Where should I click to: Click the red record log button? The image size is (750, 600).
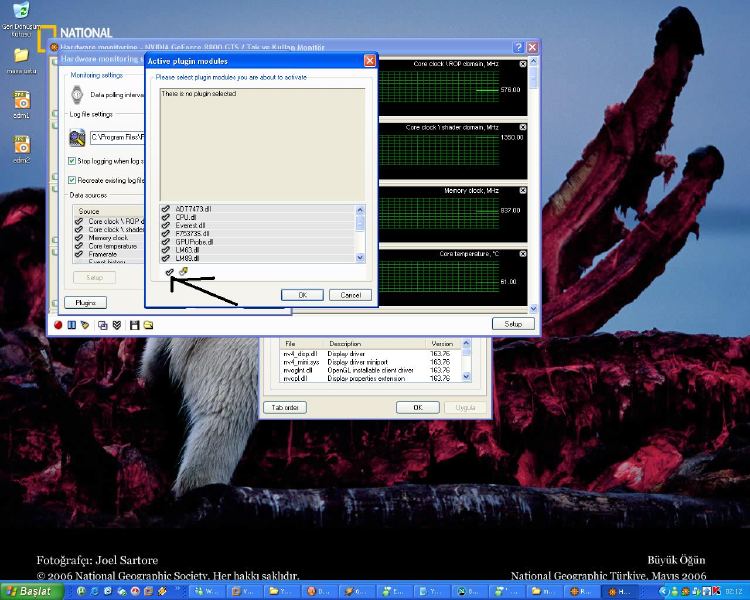(58, 325)
